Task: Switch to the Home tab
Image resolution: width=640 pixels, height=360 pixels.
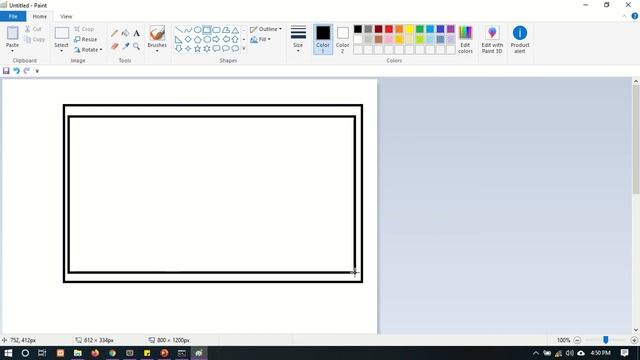Action: tap(40, 16)
